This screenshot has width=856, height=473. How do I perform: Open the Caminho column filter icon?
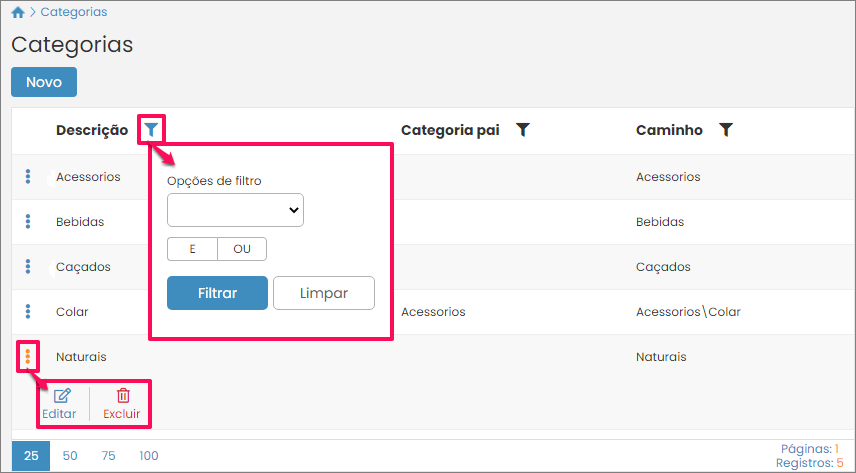[x=726, y=130]
